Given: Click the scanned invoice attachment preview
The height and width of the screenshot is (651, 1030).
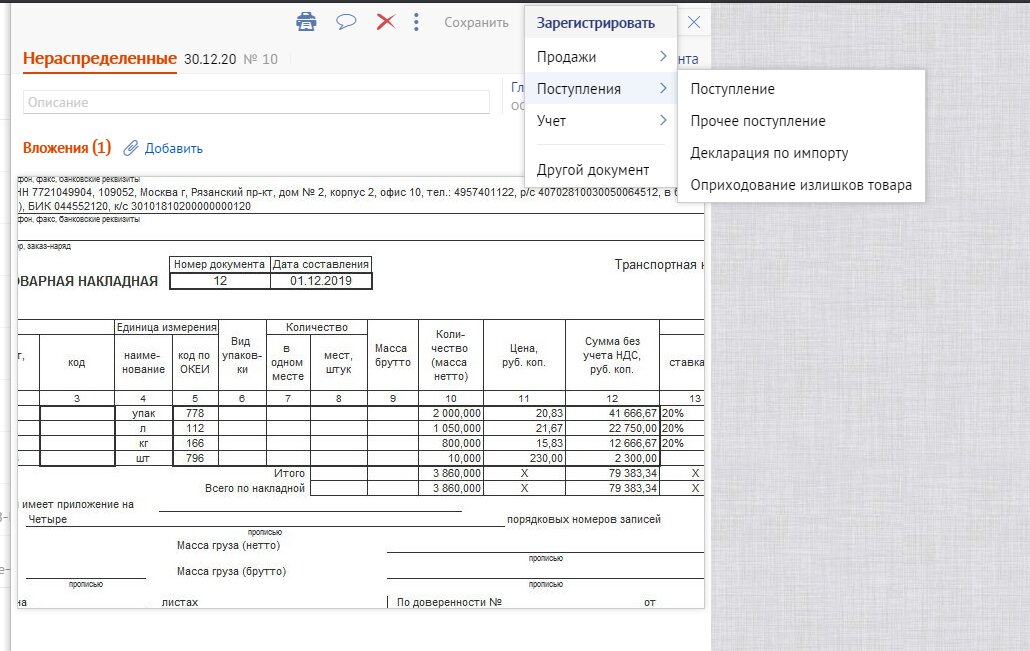Looking at the screenshot, I should pyautogui.click(x=360, y=392).
